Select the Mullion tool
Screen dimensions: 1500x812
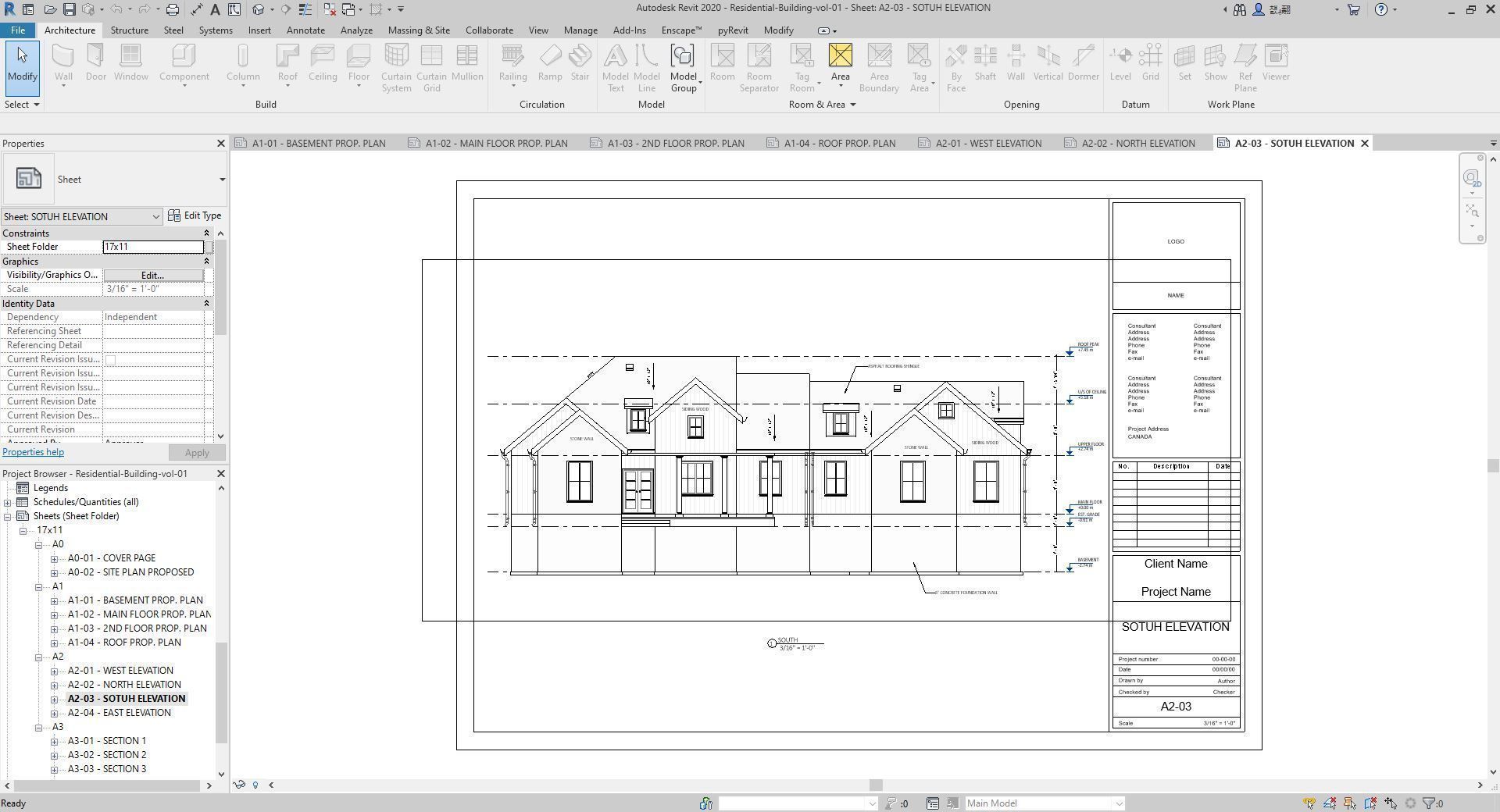467,63
